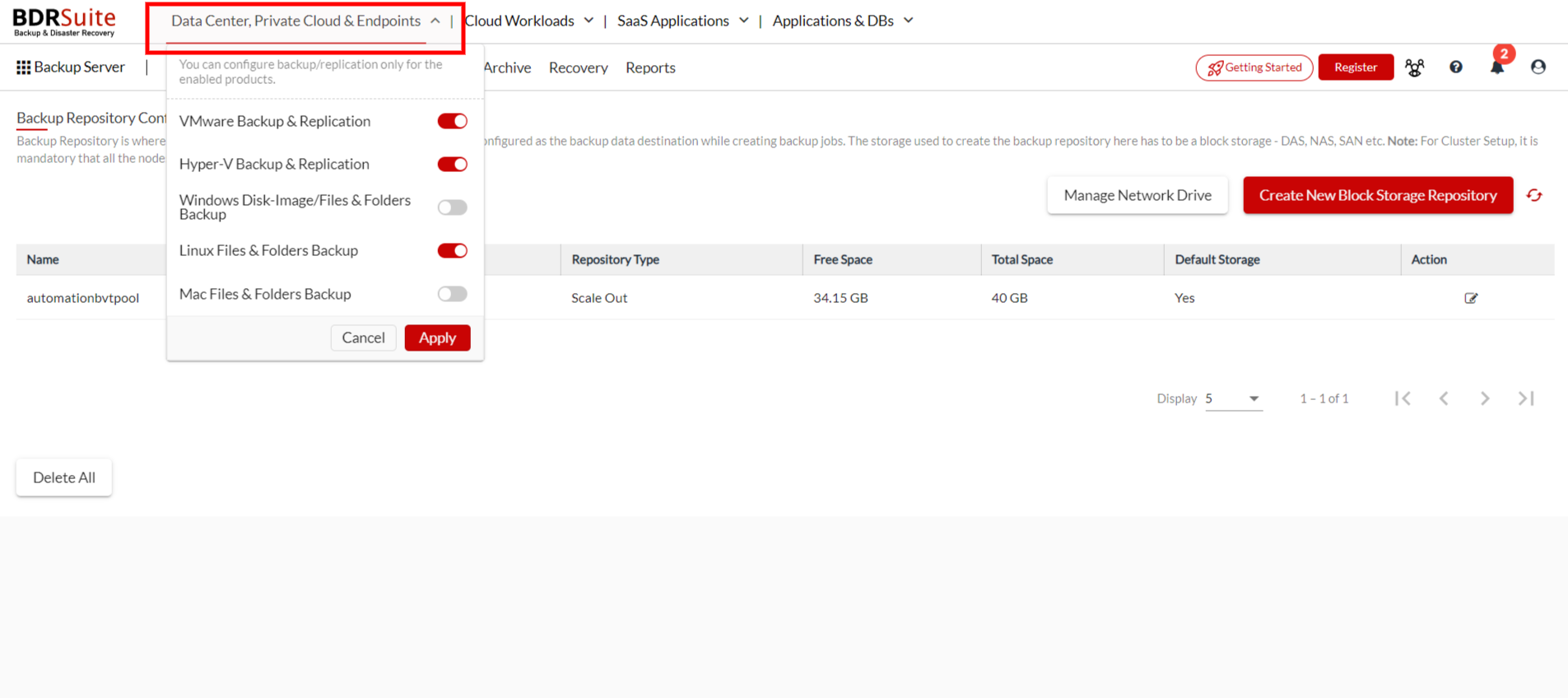Click the Delete All button
Image resolution: width=1568 pixels, height=698 pixels.
(x=64, y=477)
